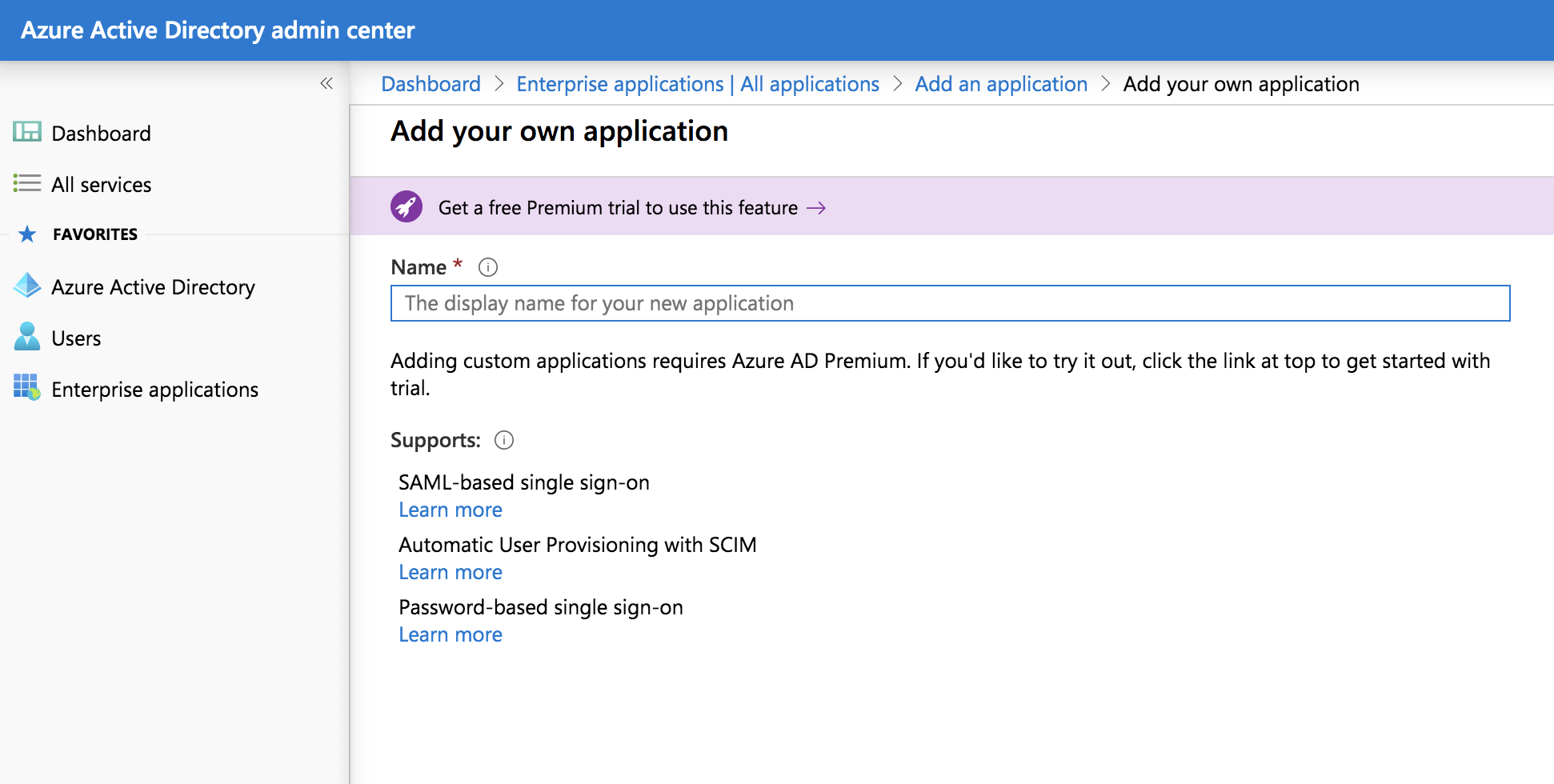This screenshot has height=784, width=1554.
Task: Click Get a free Premium trial link
Action: click(618, 208)
